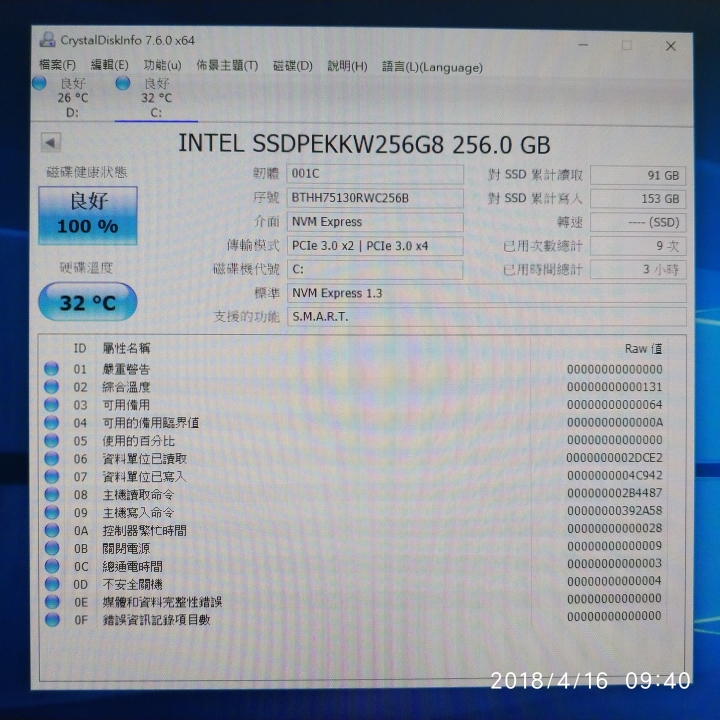Click the status icon for attribute 09 主機寫入命令

52,512
